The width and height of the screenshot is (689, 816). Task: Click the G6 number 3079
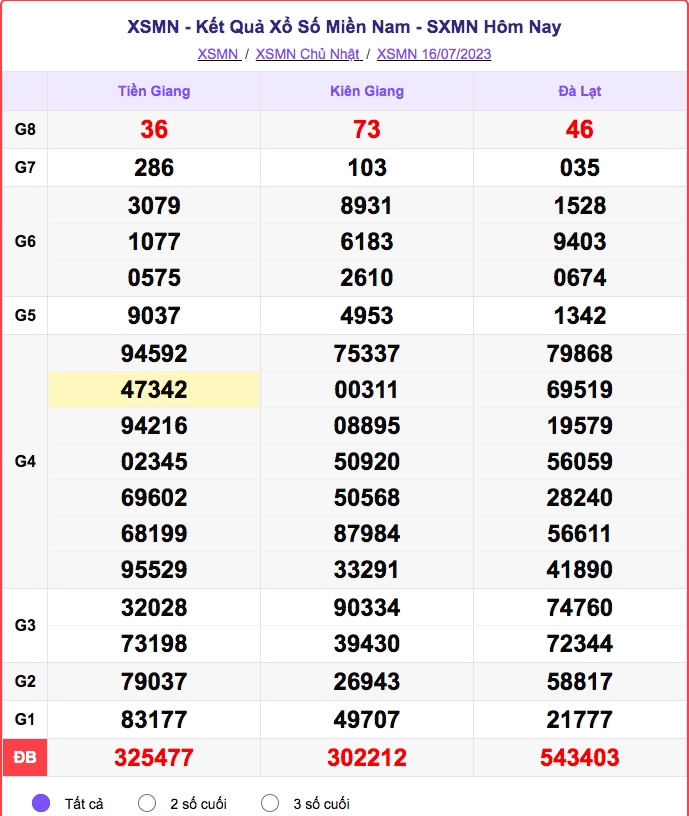(x=154, y=206)
